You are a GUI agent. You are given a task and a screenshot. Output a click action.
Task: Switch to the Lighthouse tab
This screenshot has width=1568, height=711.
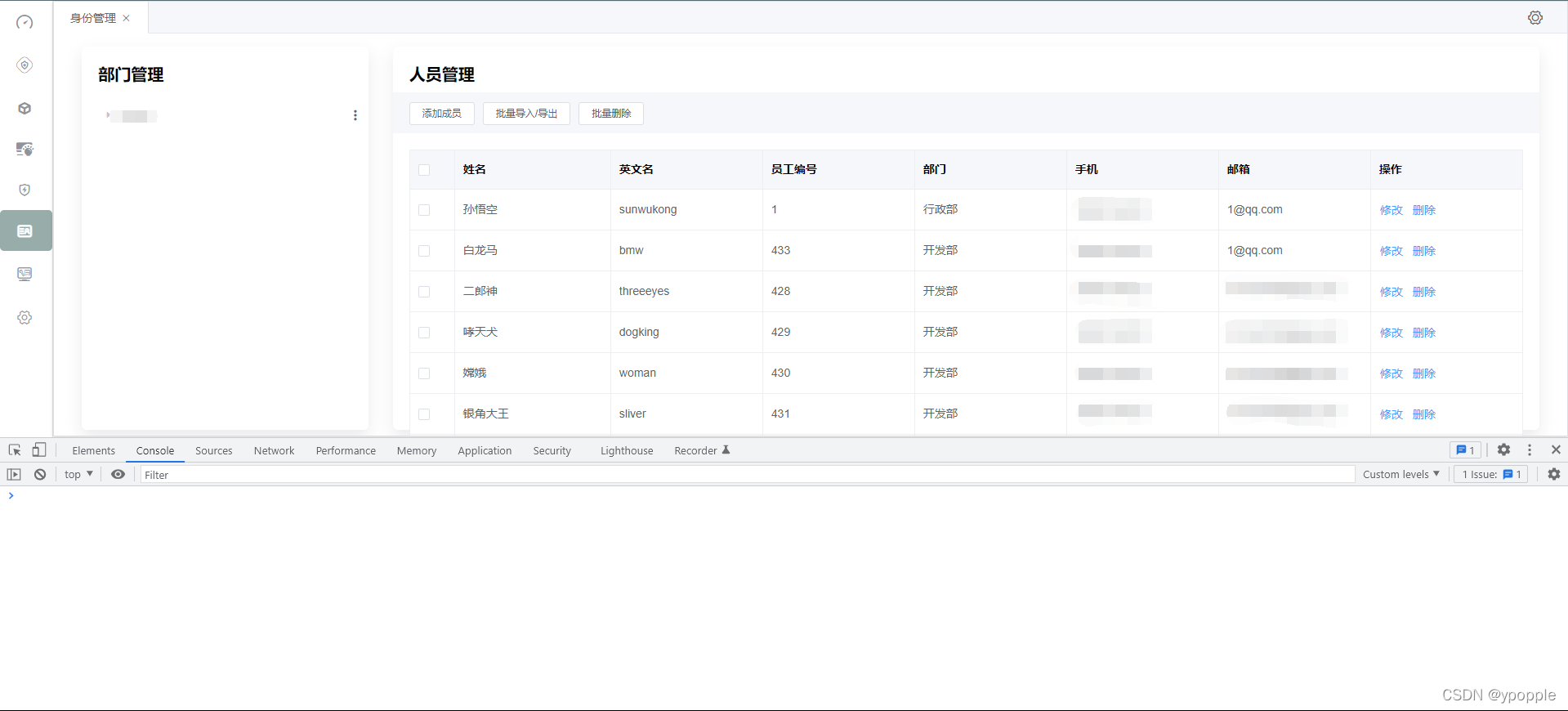627,450
